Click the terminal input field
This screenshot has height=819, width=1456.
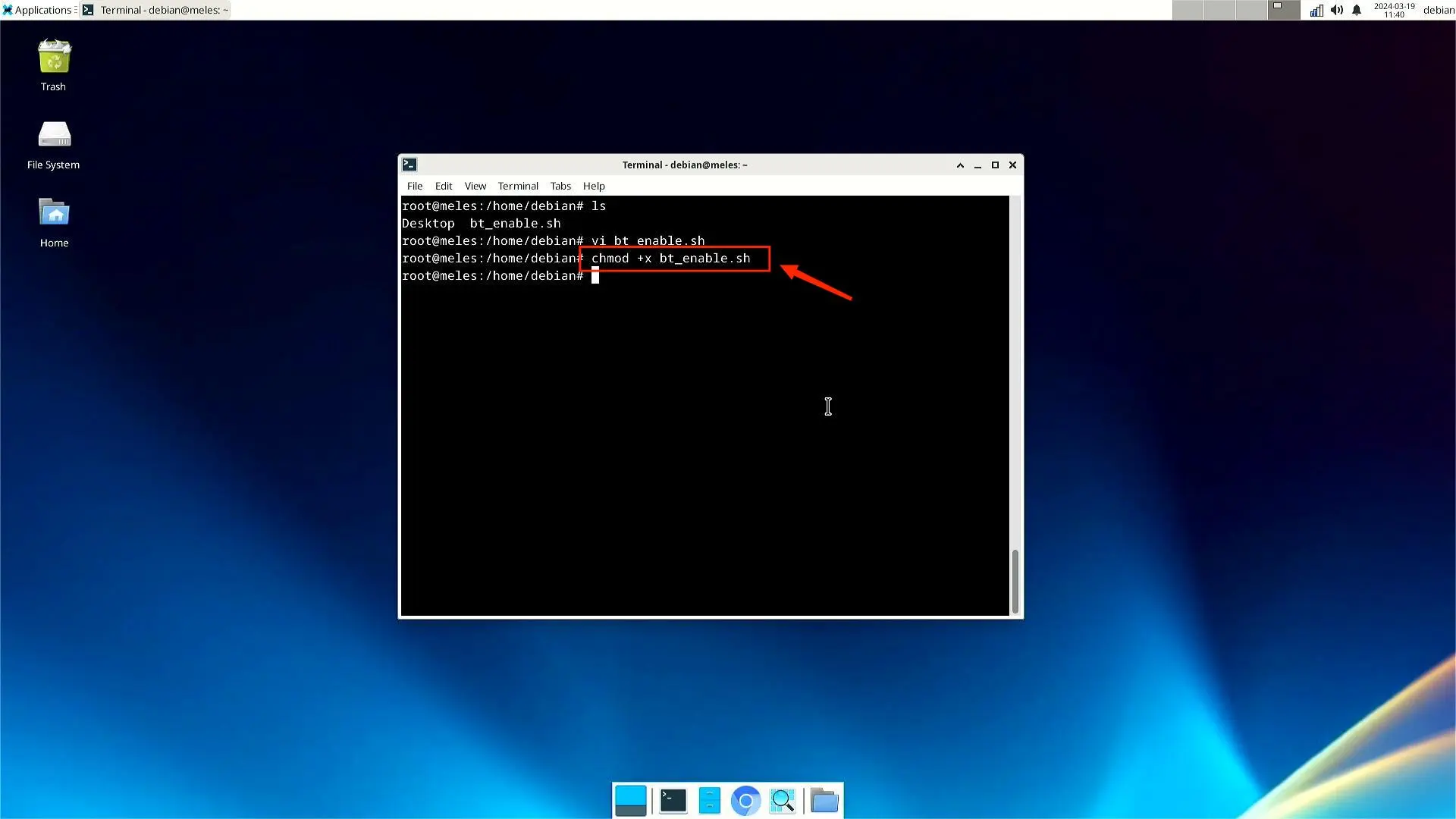pyautogui.click(x=595, y=275)
